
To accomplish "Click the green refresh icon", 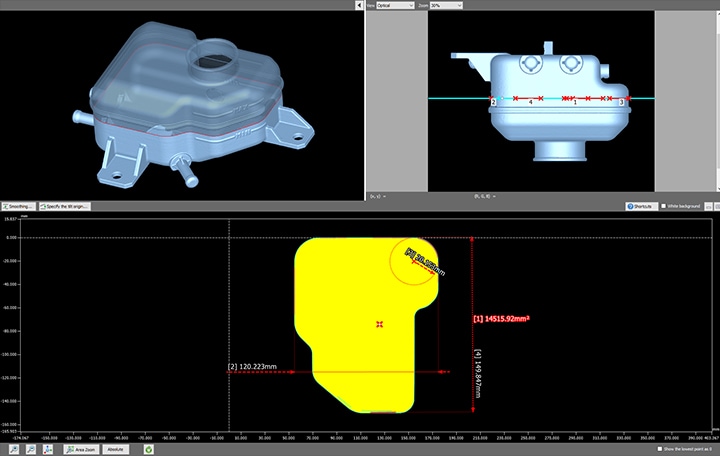I will [x=148, y=450].
